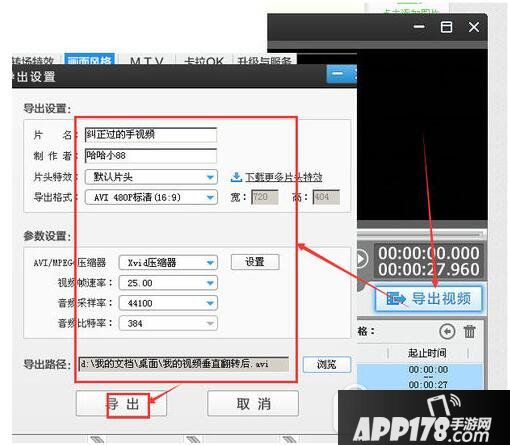This screenshot has width=510, height=445.
Task: Edit the 片名 input field
Action: (x=151, y=135)
